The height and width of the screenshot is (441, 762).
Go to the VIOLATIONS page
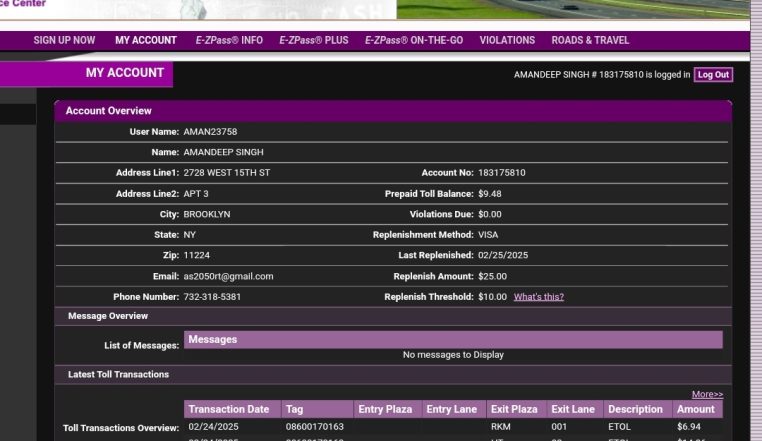pos(507,40)
